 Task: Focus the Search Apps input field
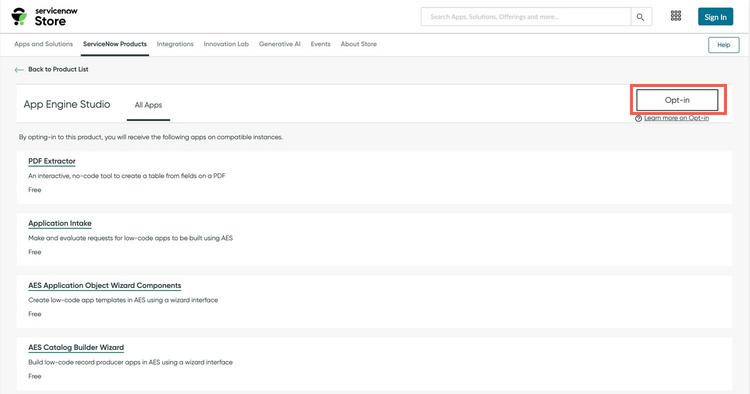pyautogui.click(x=526, y=17)
